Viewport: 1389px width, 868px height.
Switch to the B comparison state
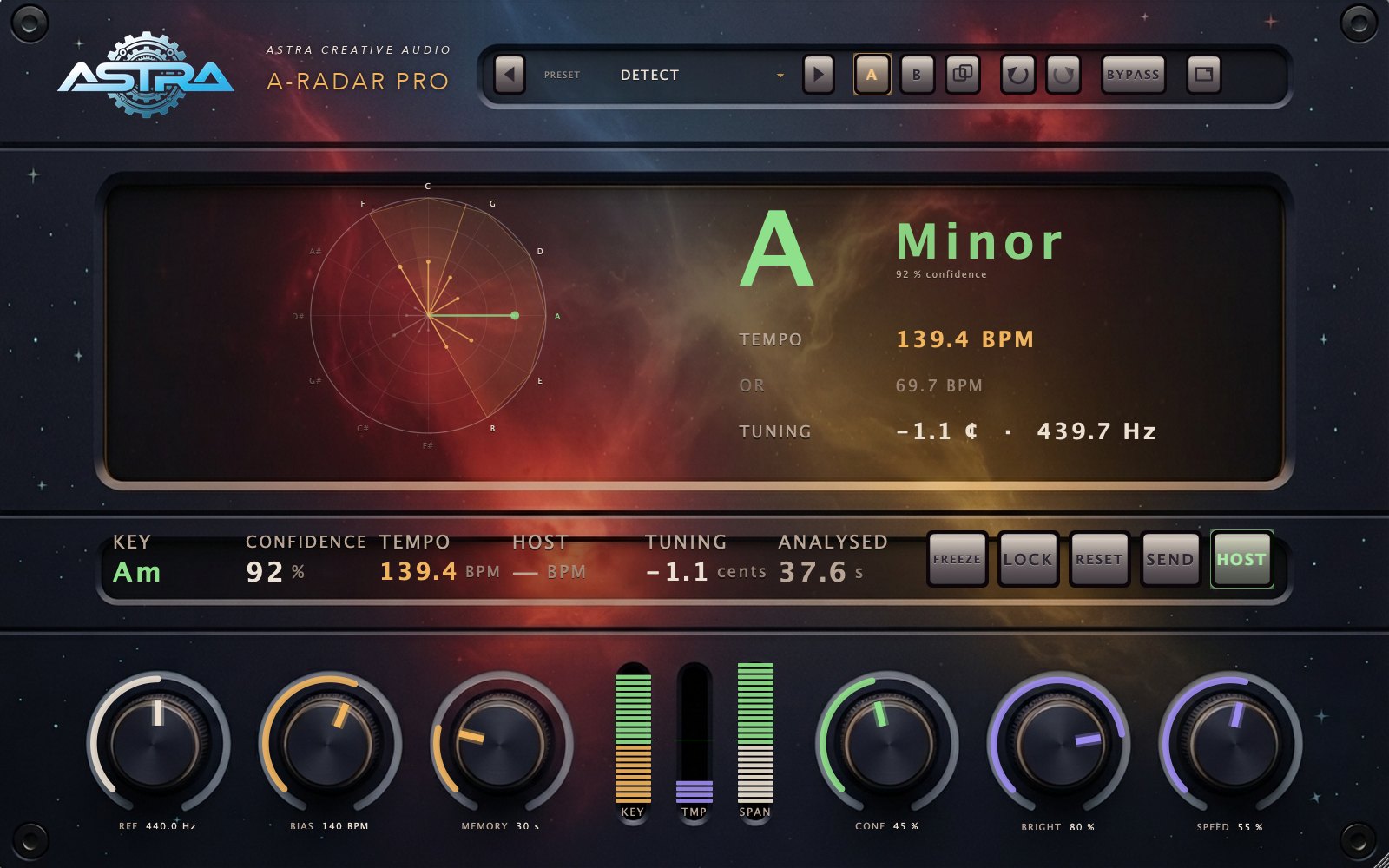917,75
